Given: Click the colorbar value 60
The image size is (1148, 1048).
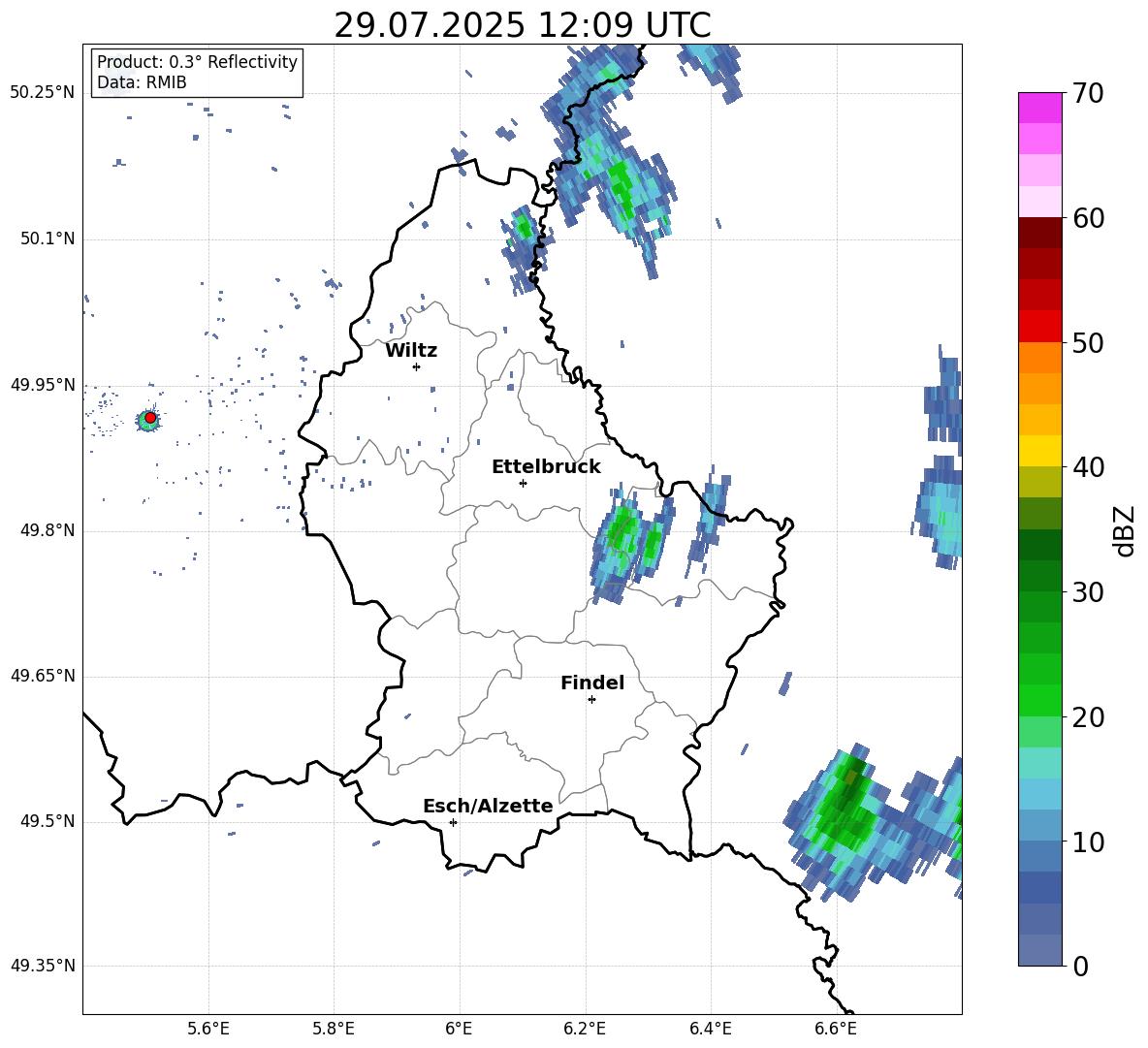Looking at the screenshot, I should coord(1087,218).
